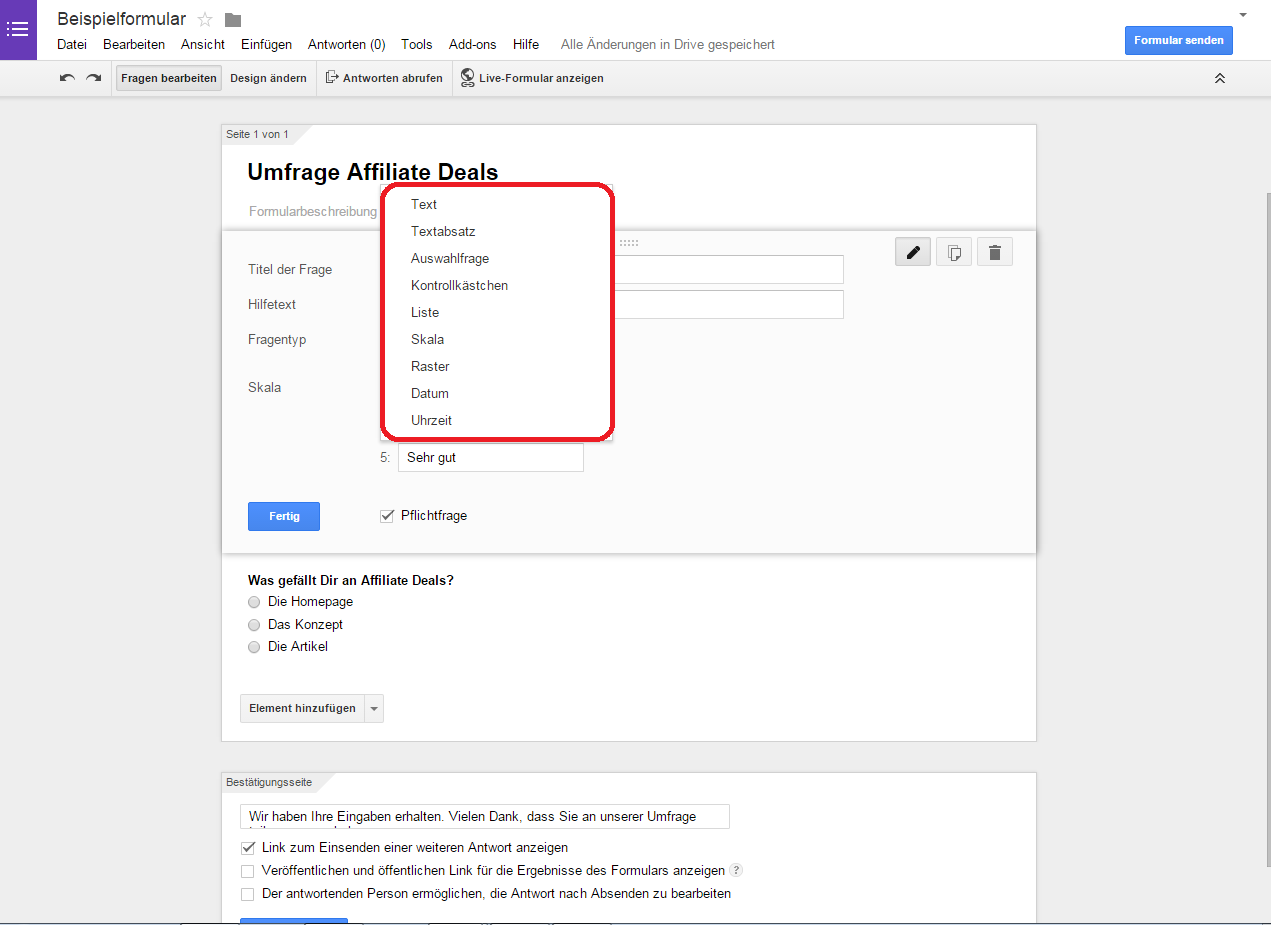Open dropdown arrow beside Element hinzufügen

coord(374,708)
